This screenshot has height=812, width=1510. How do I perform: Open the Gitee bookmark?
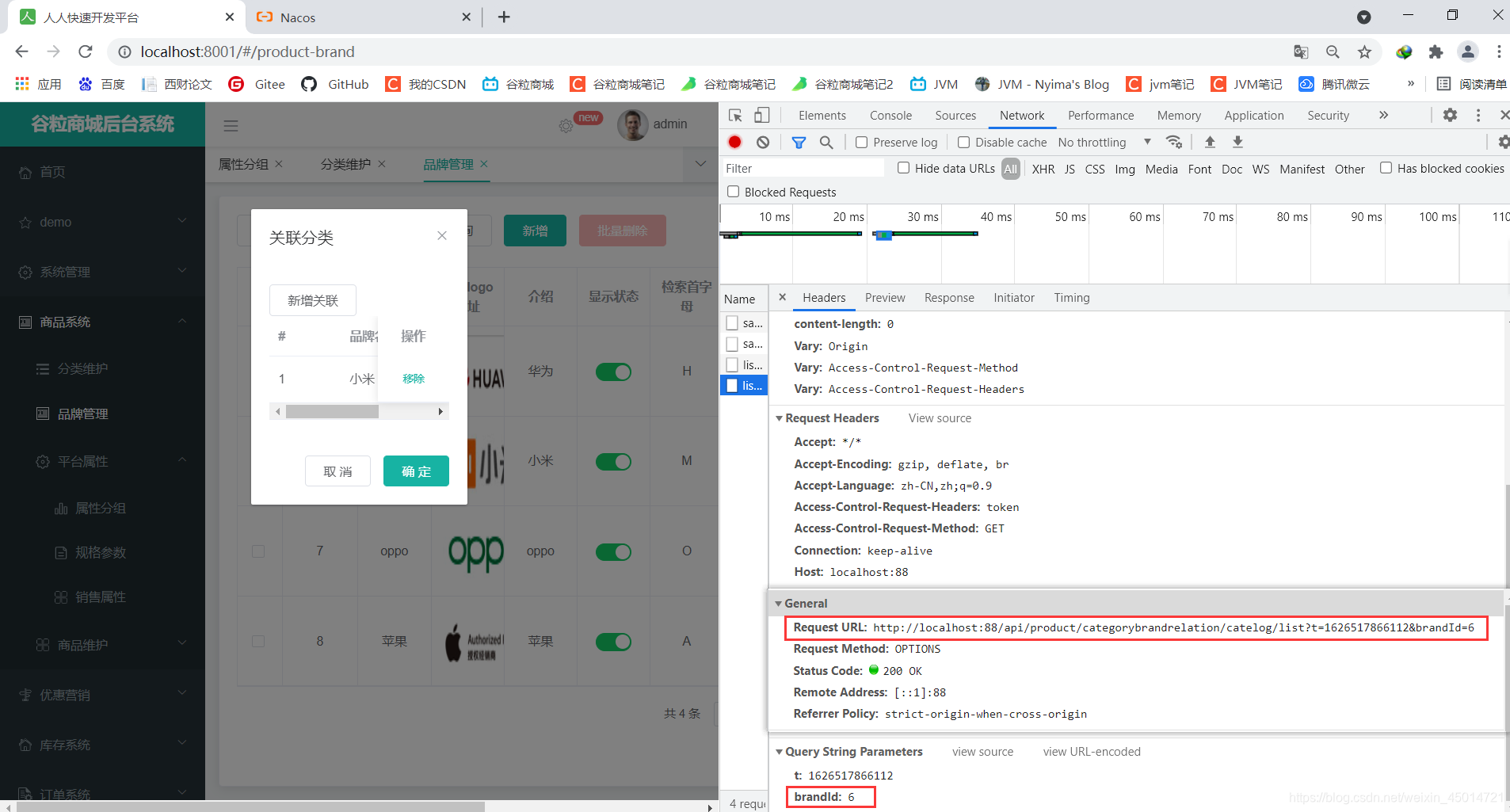coord(257,84)
